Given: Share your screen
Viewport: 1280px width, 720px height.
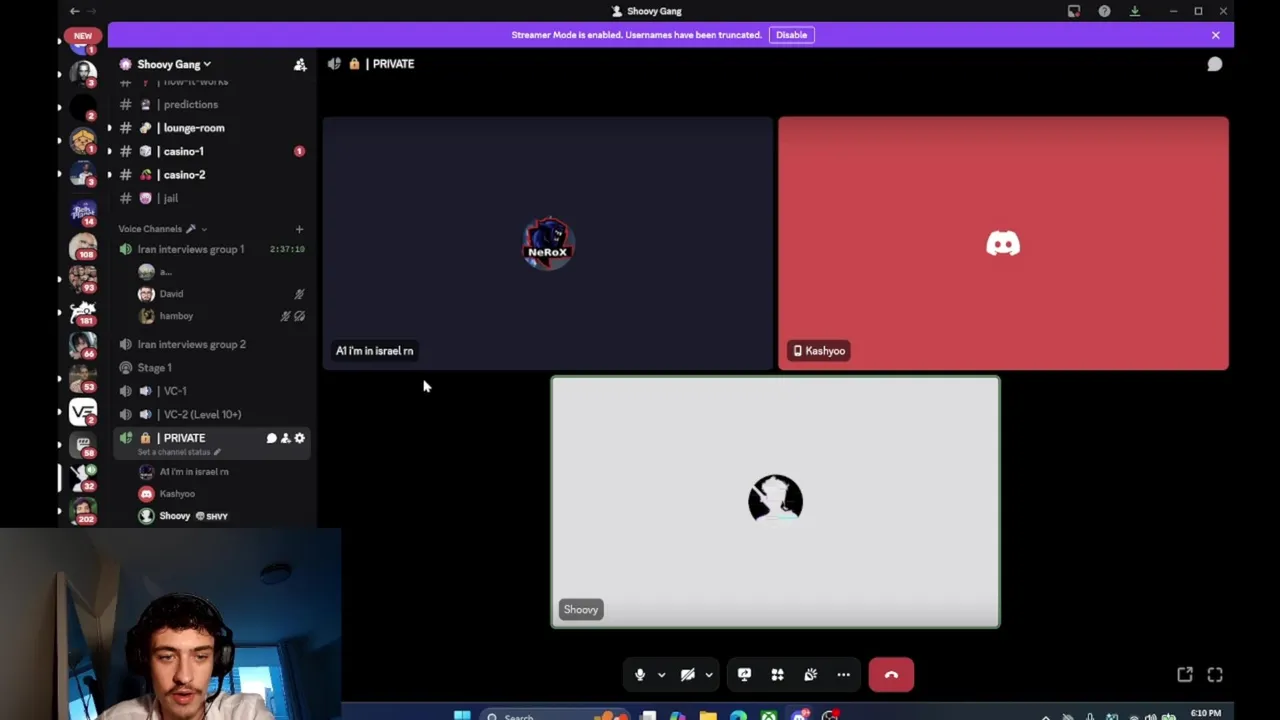Looking at the screenshot, I should click(x=744, y=675).
